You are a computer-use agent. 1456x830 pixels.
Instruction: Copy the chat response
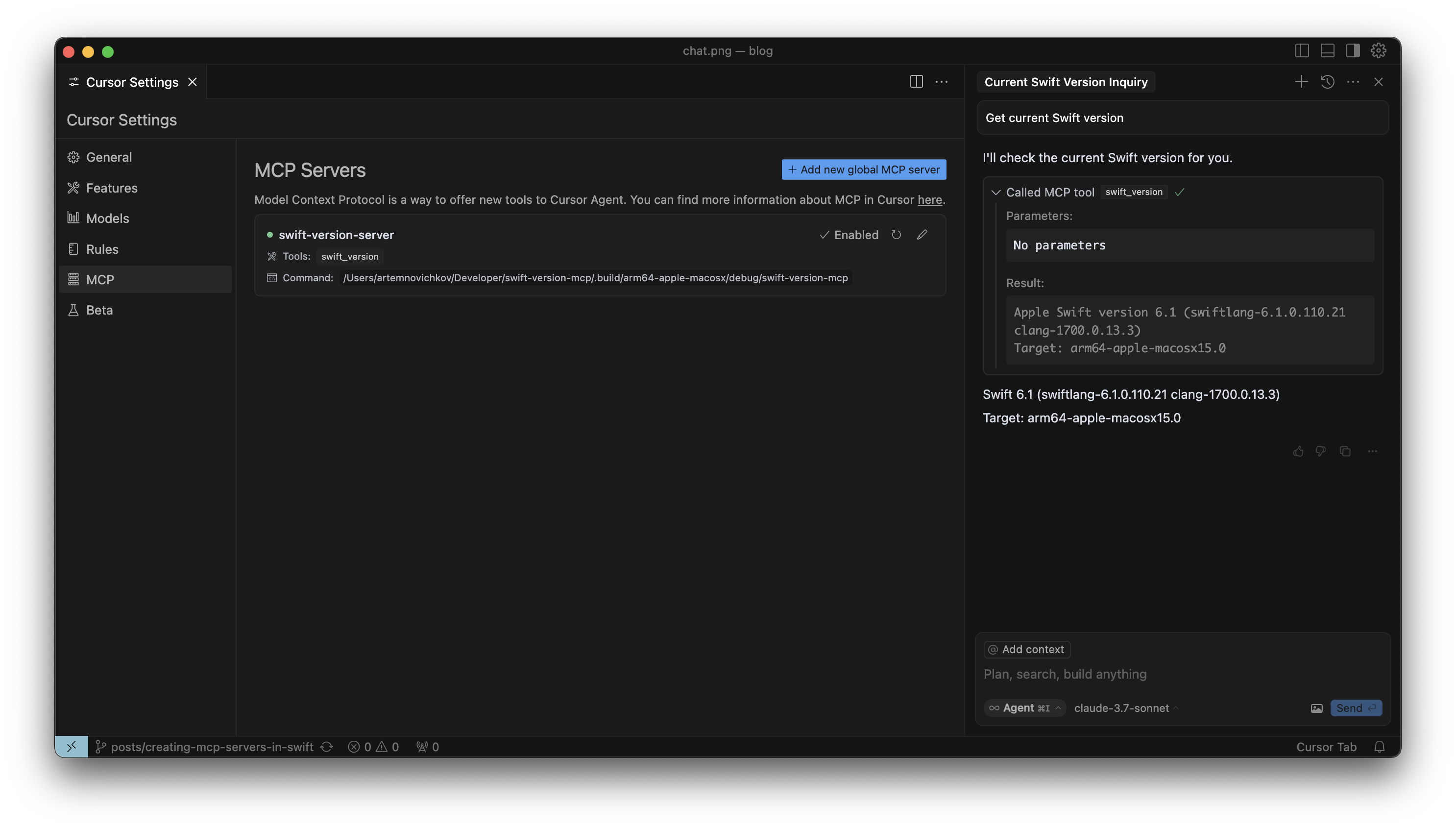coord(1345,451)
